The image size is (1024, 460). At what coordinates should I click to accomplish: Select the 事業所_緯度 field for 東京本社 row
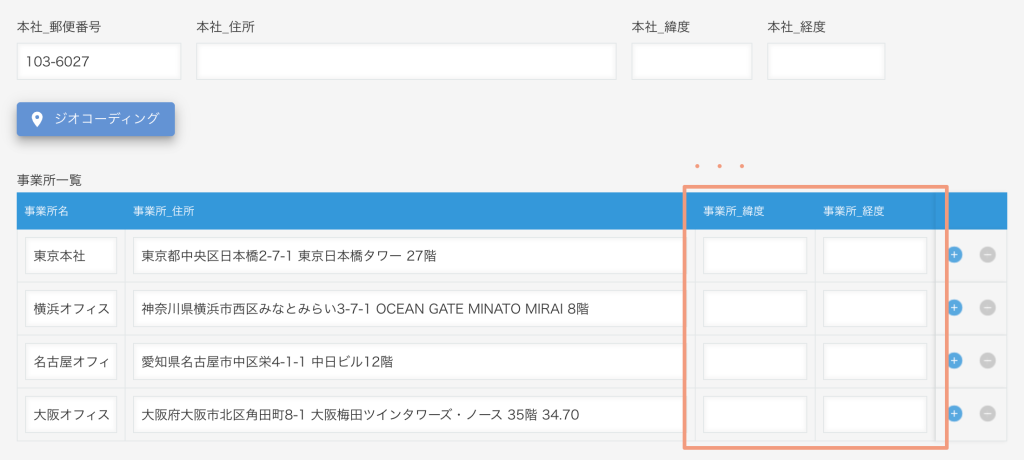pos(755,256)
